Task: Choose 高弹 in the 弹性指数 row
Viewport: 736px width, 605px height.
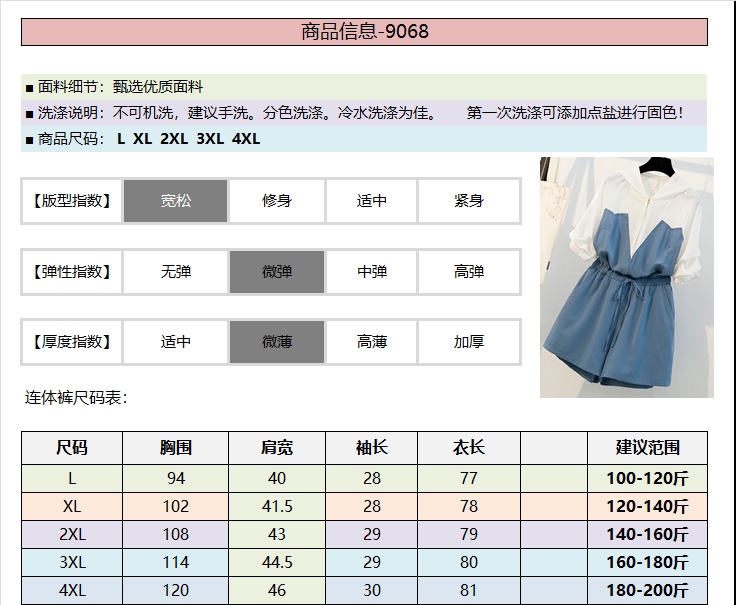Action: pyautogui.click(x=468, y=272)
